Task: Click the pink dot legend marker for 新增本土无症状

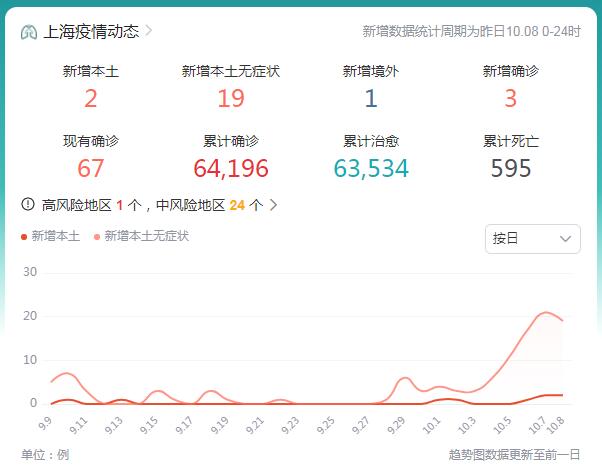Action: [97, 237]
